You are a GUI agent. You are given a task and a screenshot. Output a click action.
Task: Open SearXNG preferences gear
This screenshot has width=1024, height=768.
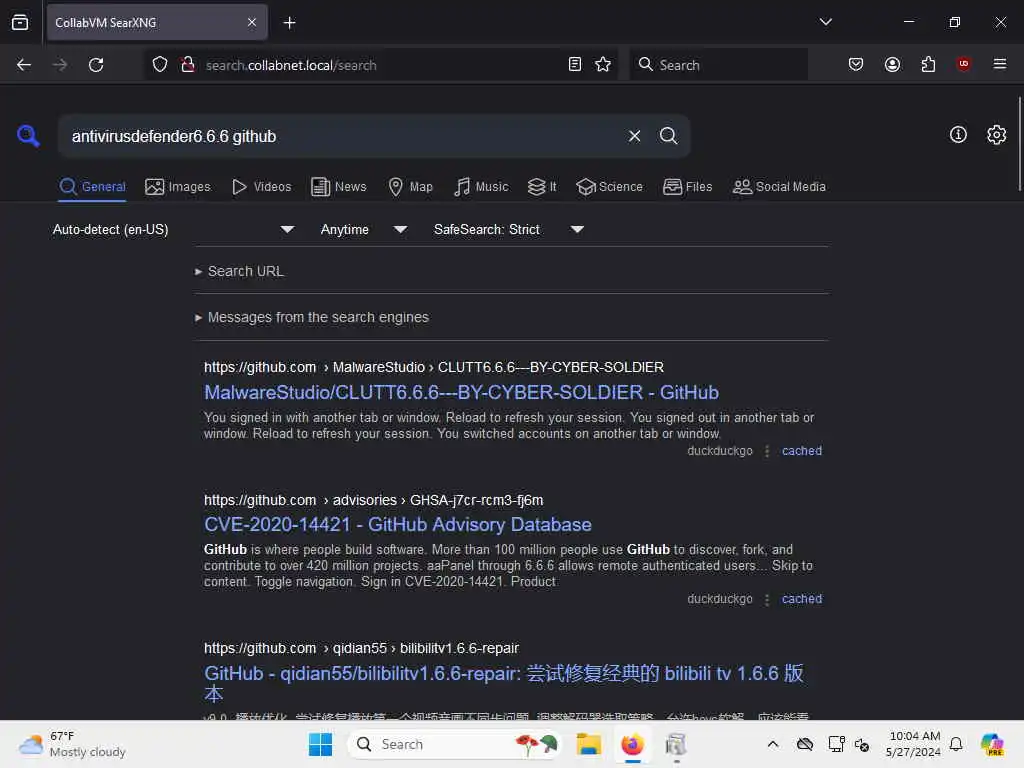point(996,135)
